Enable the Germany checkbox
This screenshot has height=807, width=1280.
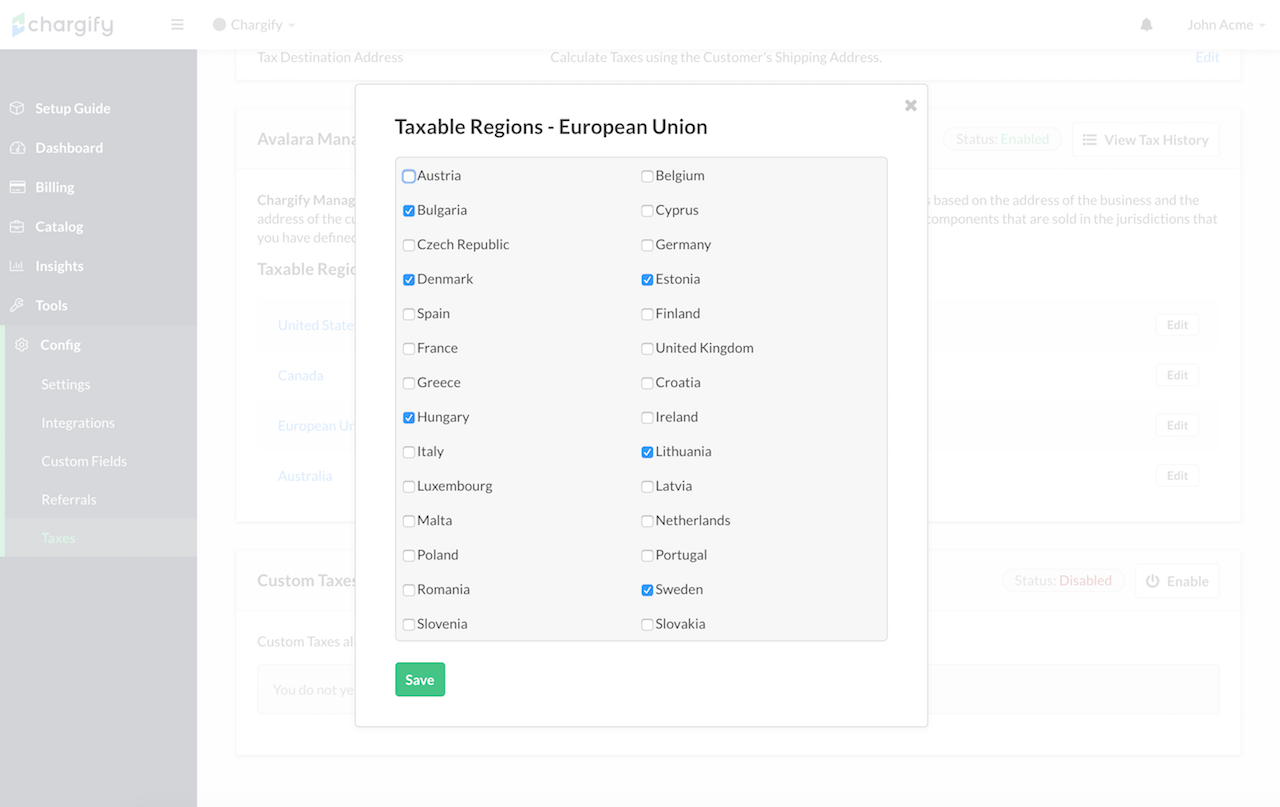click(x=647, y=245)
